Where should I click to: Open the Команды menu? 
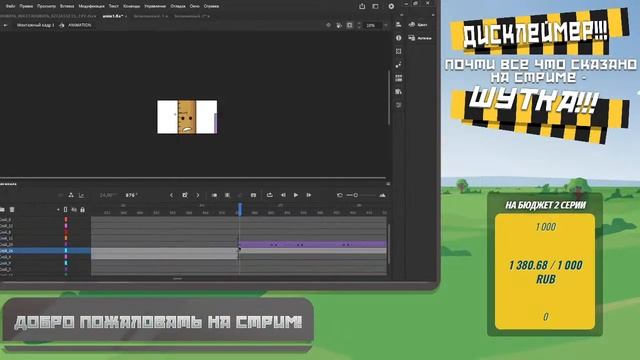[131, 6]
